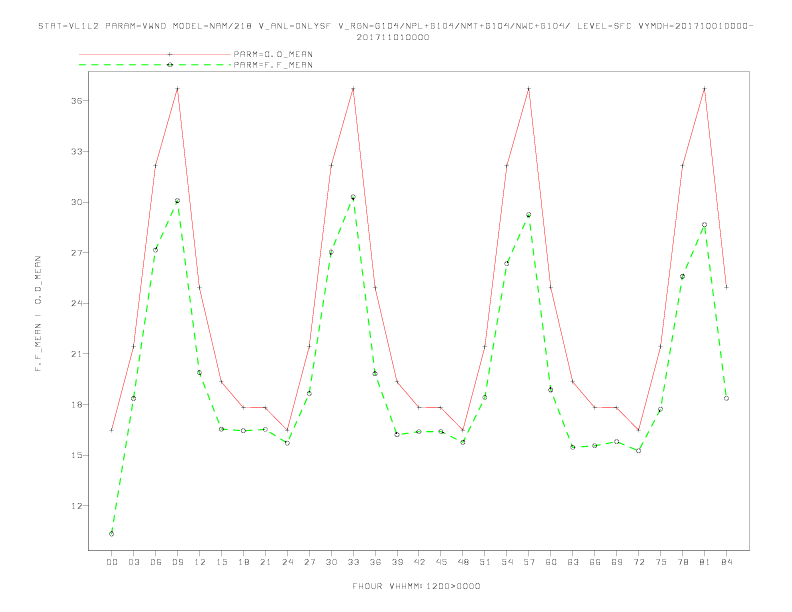Click the chart title starting STAT-VL1L2
This screenshot has height=612, width=792.
(x=395, y=26)
